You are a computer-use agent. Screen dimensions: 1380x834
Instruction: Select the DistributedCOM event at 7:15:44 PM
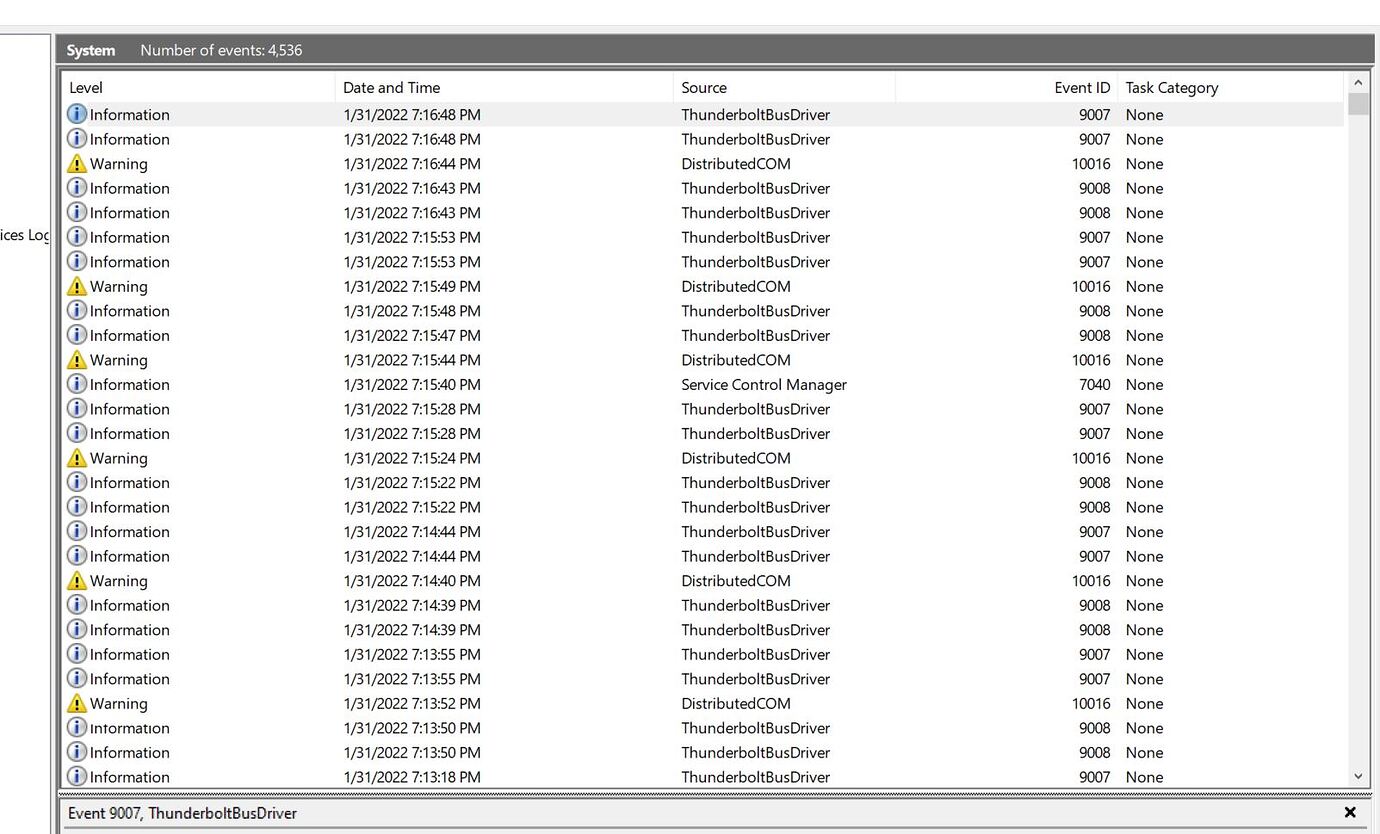(x=500, y=359)
